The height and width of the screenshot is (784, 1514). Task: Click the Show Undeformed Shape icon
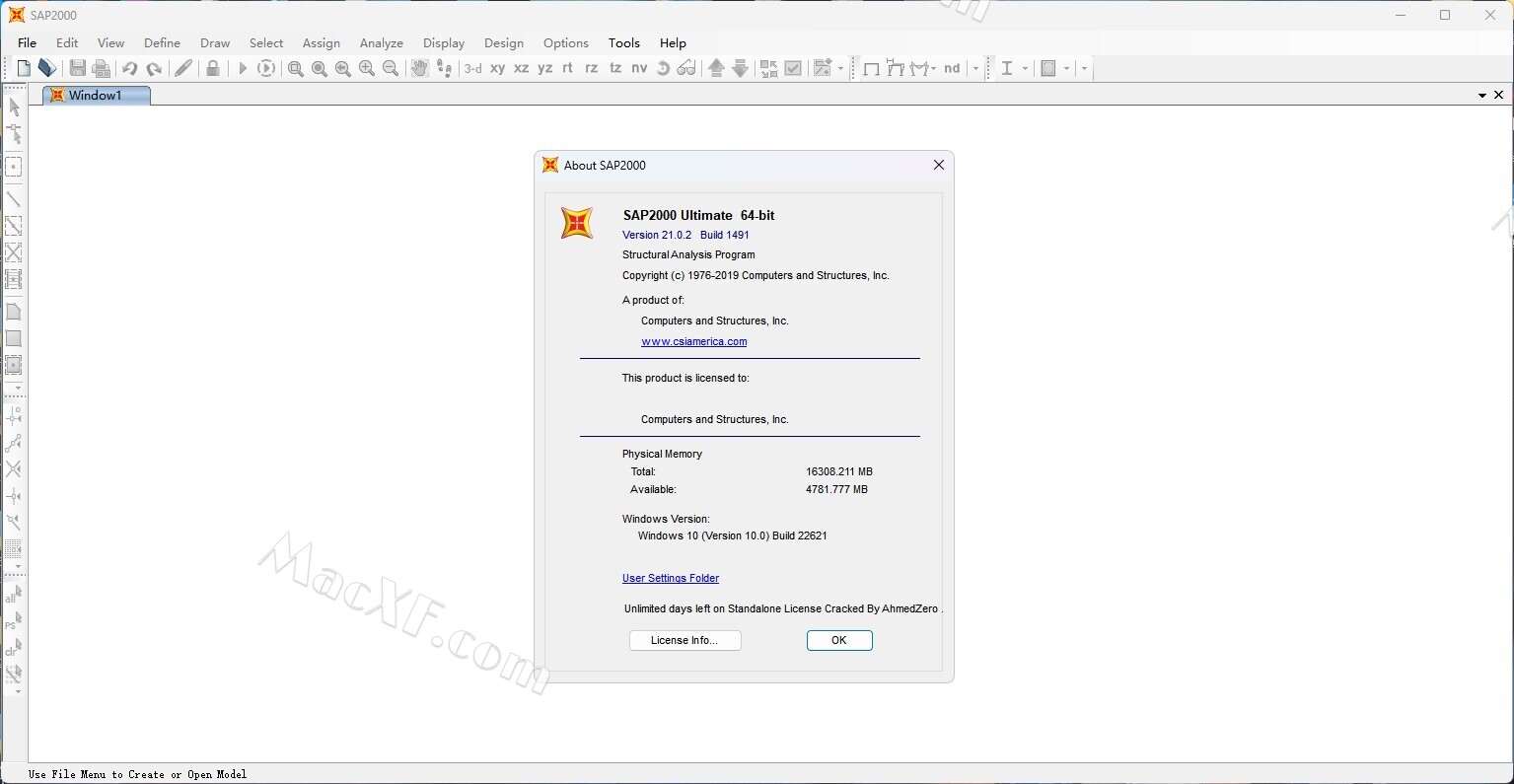pos(871,68)
